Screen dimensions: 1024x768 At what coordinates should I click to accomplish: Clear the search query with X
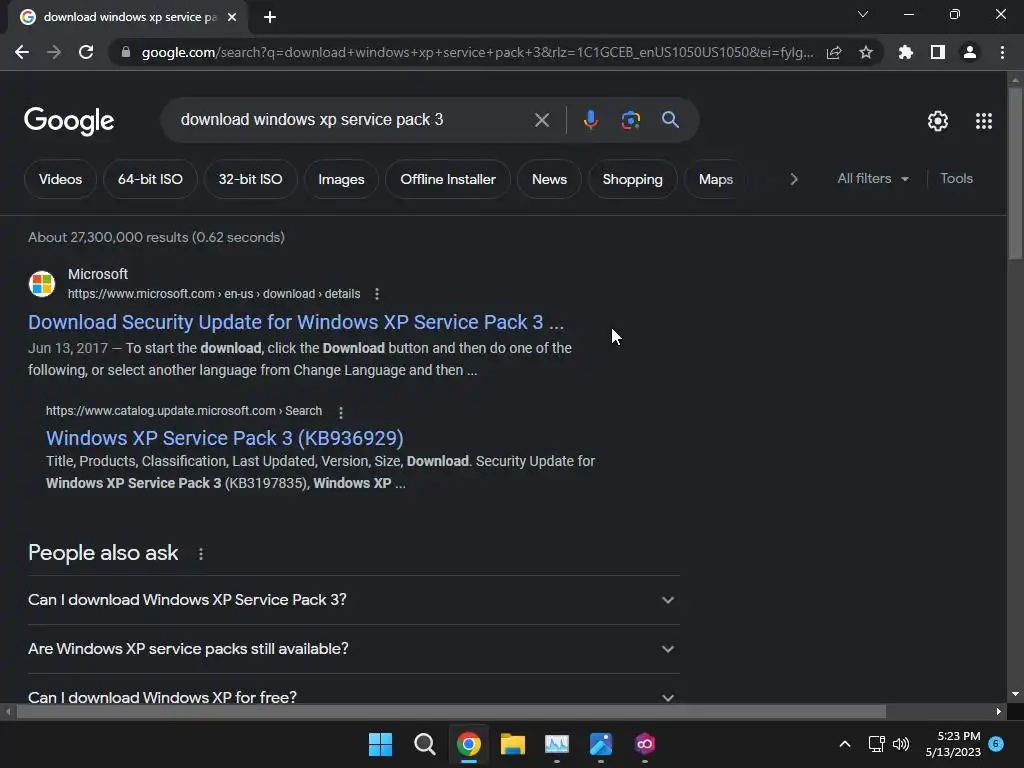541,120
